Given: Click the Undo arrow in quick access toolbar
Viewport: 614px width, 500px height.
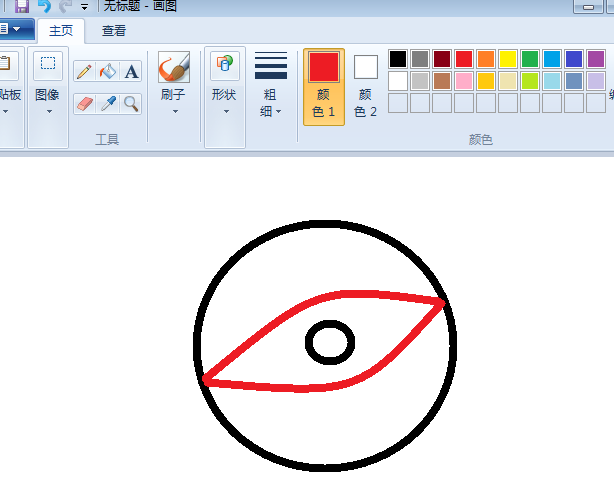Looking at the screenshot, I should click(44, 6).
